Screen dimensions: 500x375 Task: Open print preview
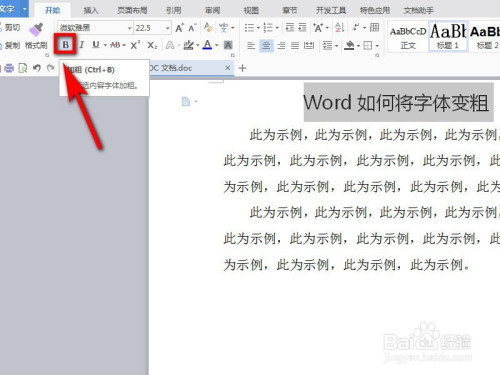coord(23,68)
